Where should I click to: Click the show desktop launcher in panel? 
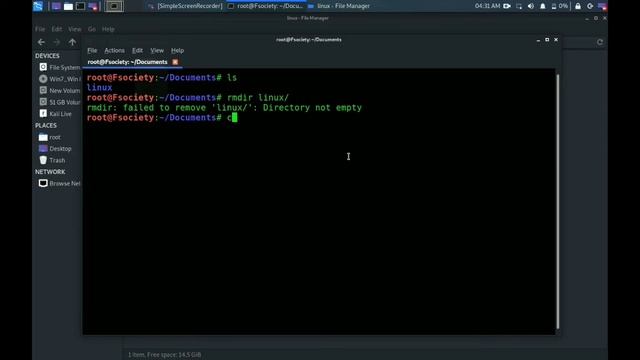56,6
